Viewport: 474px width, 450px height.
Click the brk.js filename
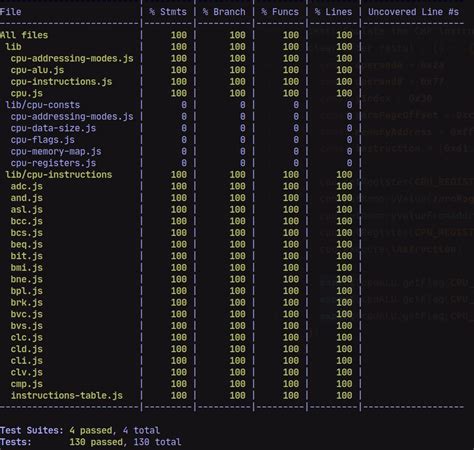[x=27, y=303]
